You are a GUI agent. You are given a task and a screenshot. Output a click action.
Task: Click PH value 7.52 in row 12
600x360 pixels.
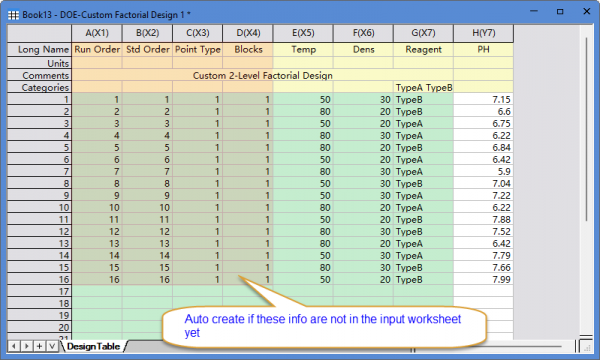pyautogui.click(x=483, y=231)
